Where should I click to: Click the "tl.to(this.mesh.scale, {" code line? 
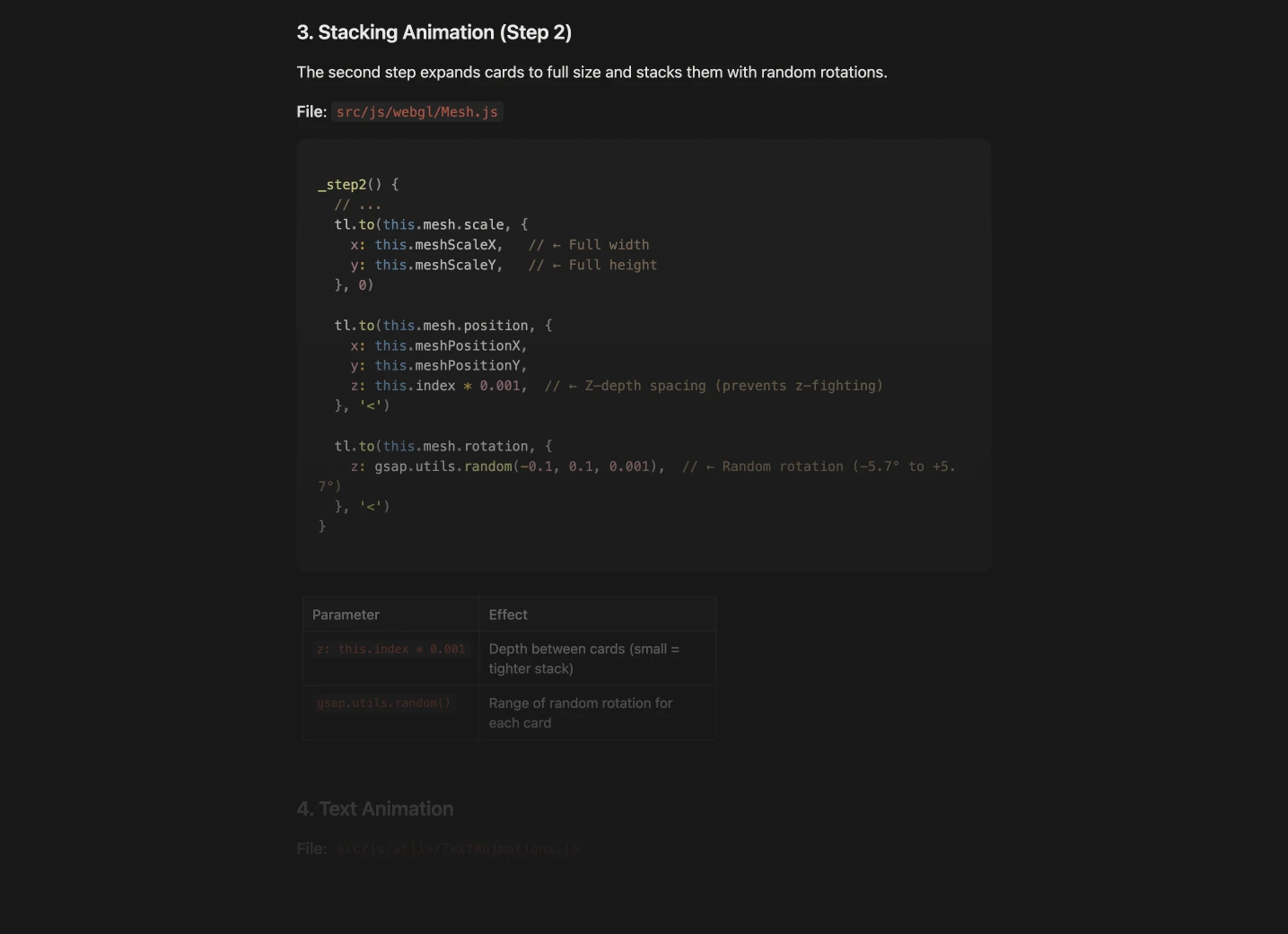[x=431, y=224]
